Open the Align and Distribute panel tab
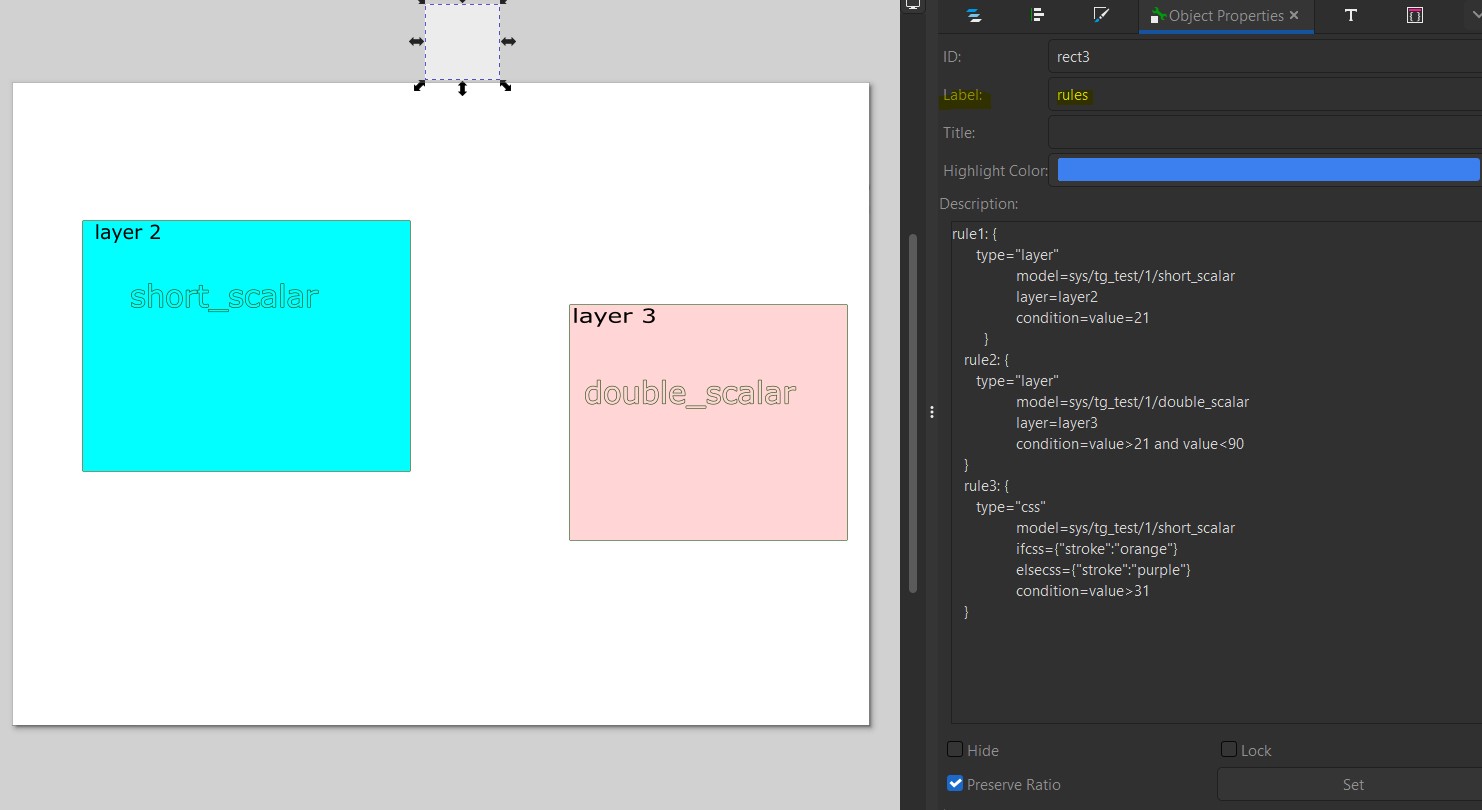Viewport: 1482px width, 810px height. [1037, 15]
